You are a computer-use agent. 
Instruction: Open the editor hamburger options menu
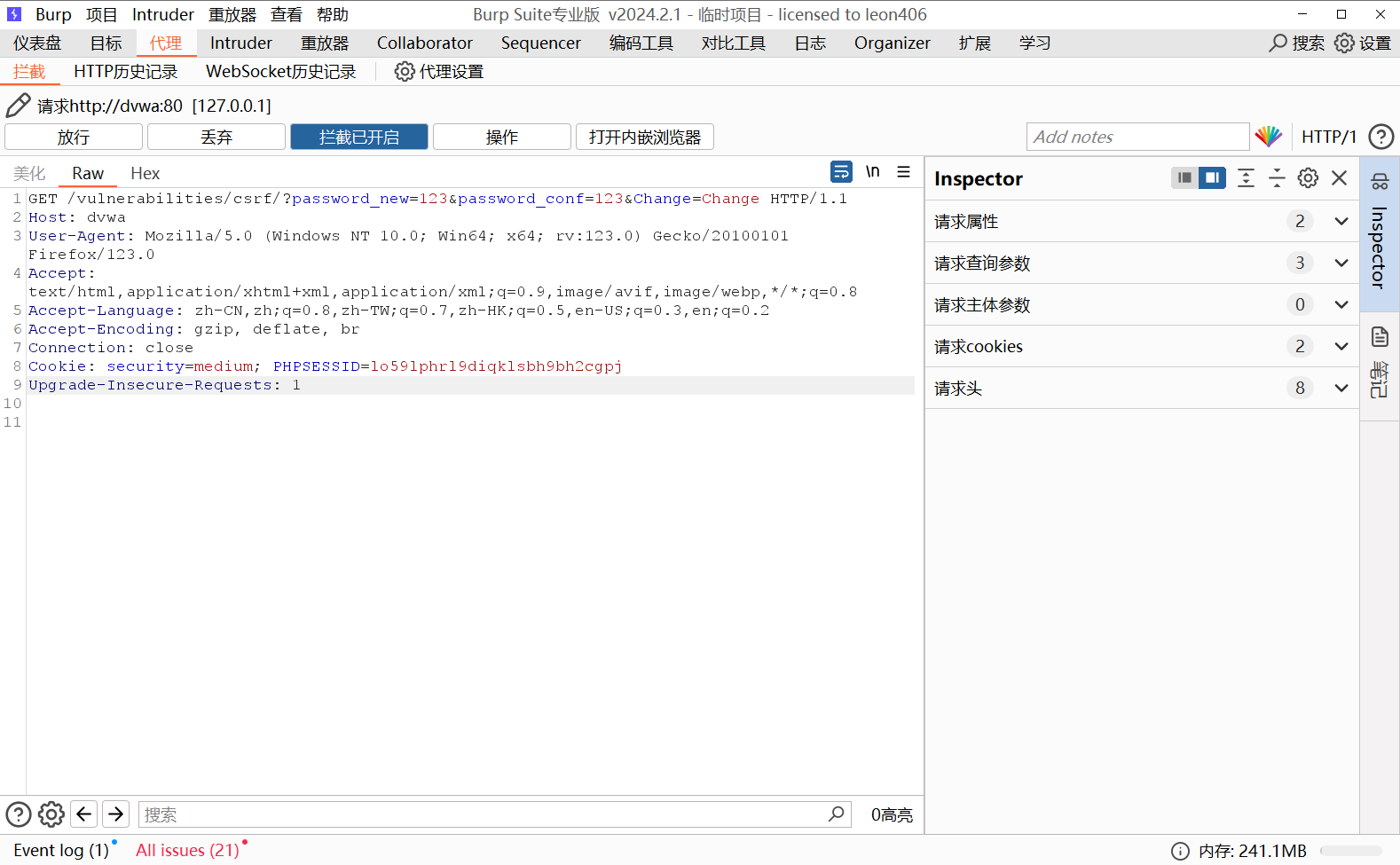(x=903, y=171)
